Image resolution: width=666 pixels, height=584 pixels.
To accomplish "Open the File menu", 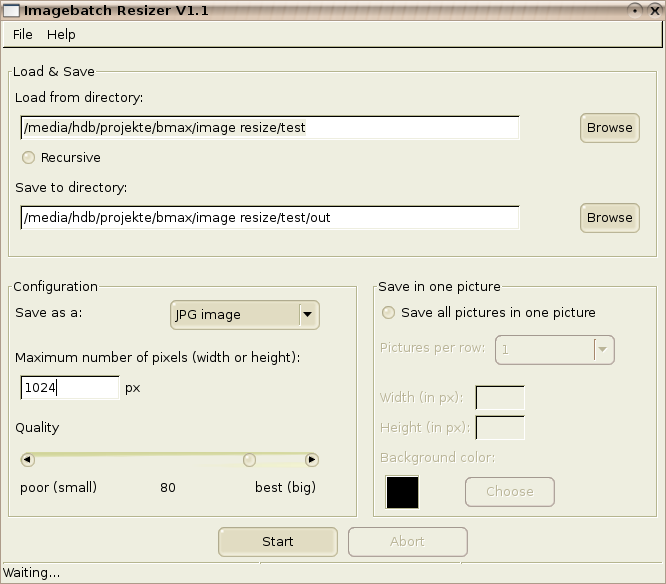I will click(23, 34).
